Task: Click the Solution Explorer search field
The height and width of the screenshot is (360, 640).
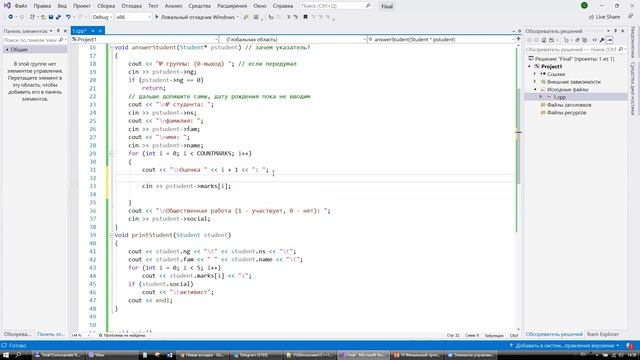Action: 576,49
